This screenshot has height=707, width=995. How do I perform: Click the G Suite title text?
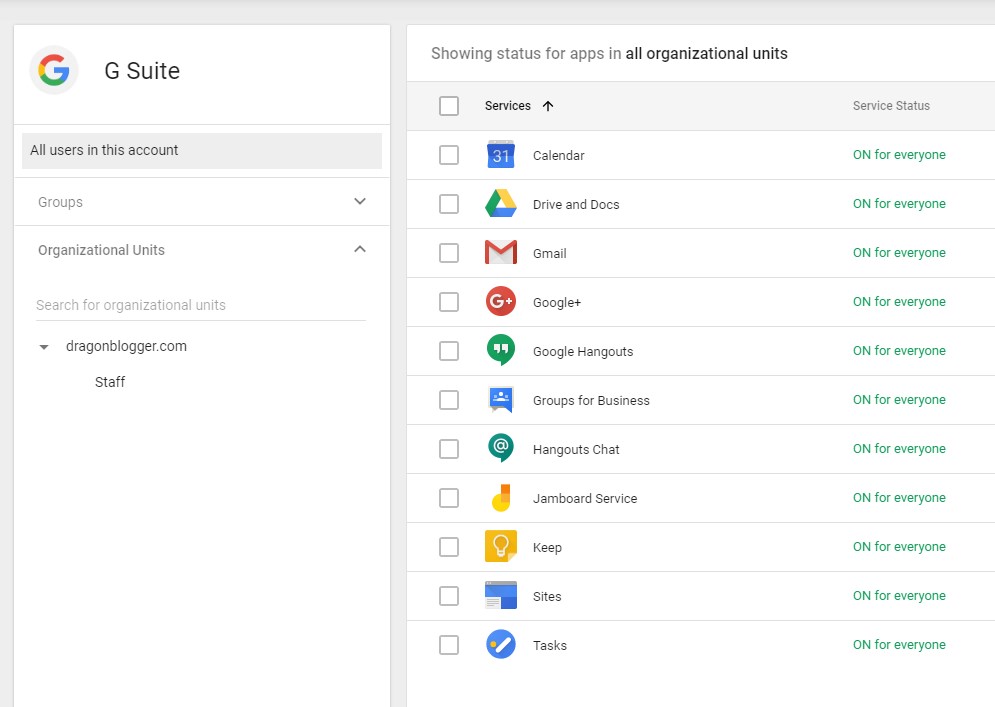(x=142, y=70)
